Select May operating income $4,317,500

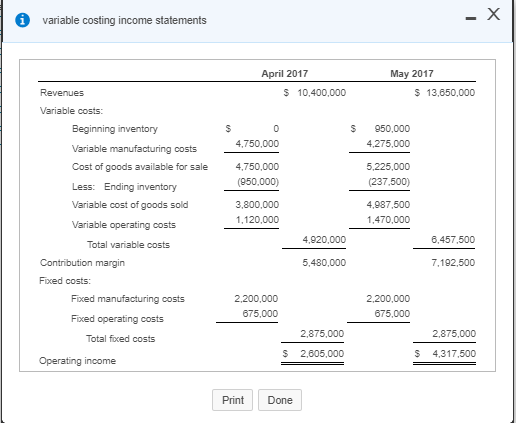445,354
